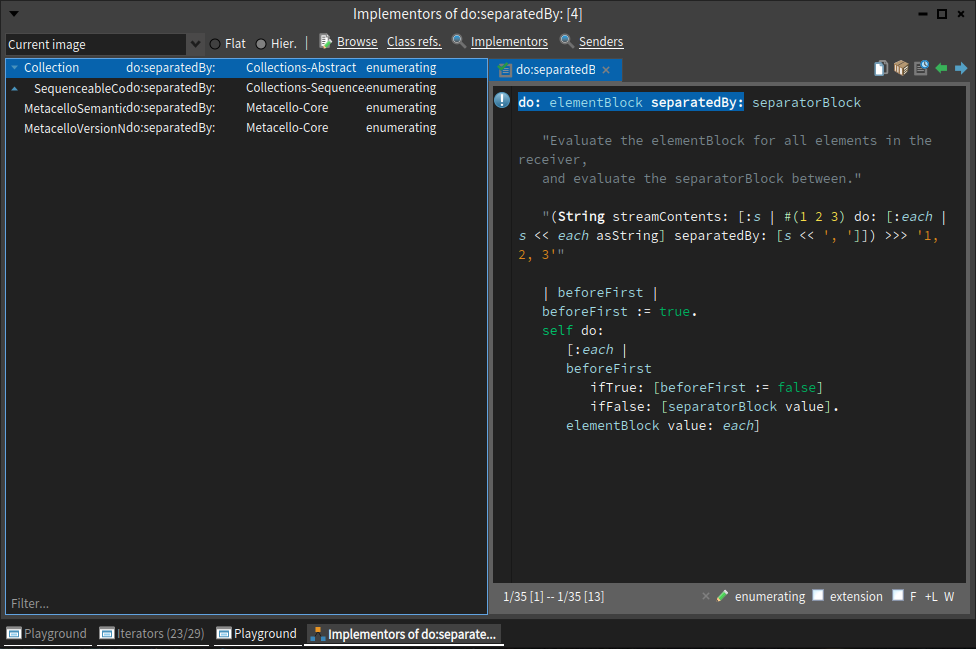The image size is (976, 649).
Task: Collapse the Collection tree row arrow
Action: click(x=14, y=68)
